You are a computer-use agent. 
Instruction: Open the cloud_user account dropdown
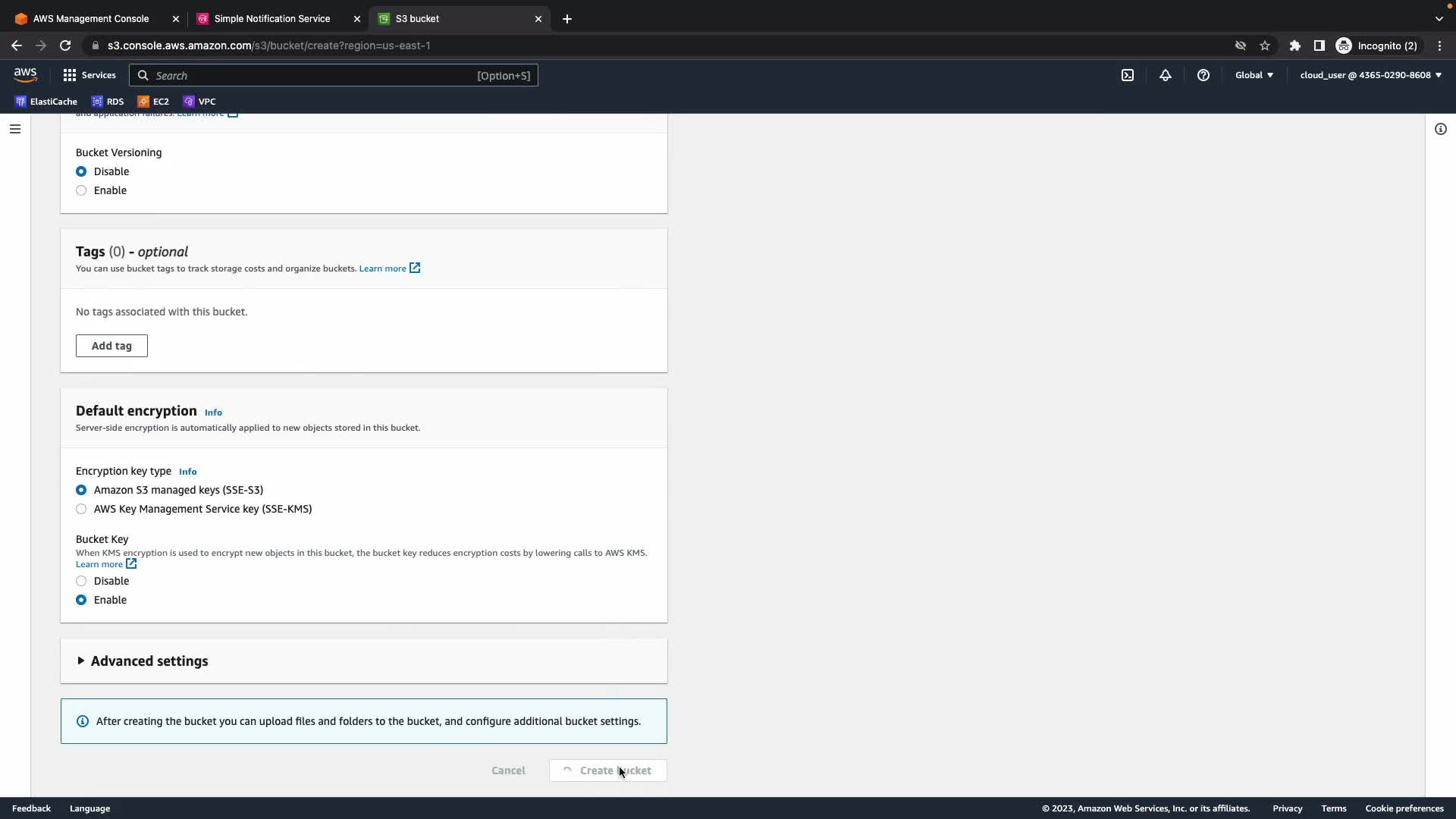[1370, 75]
